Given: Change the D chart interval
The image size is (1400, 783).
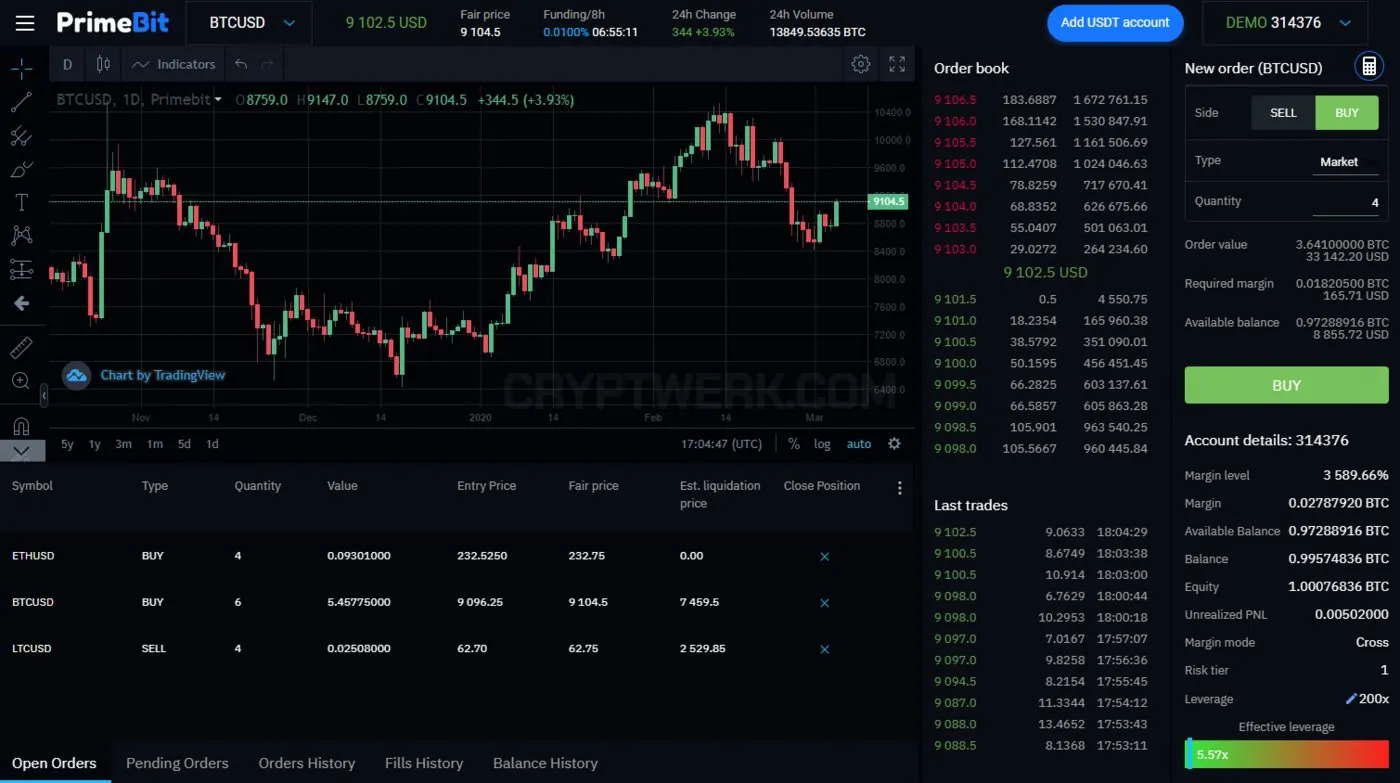Looking at the screenshot, I should (67, 65).
